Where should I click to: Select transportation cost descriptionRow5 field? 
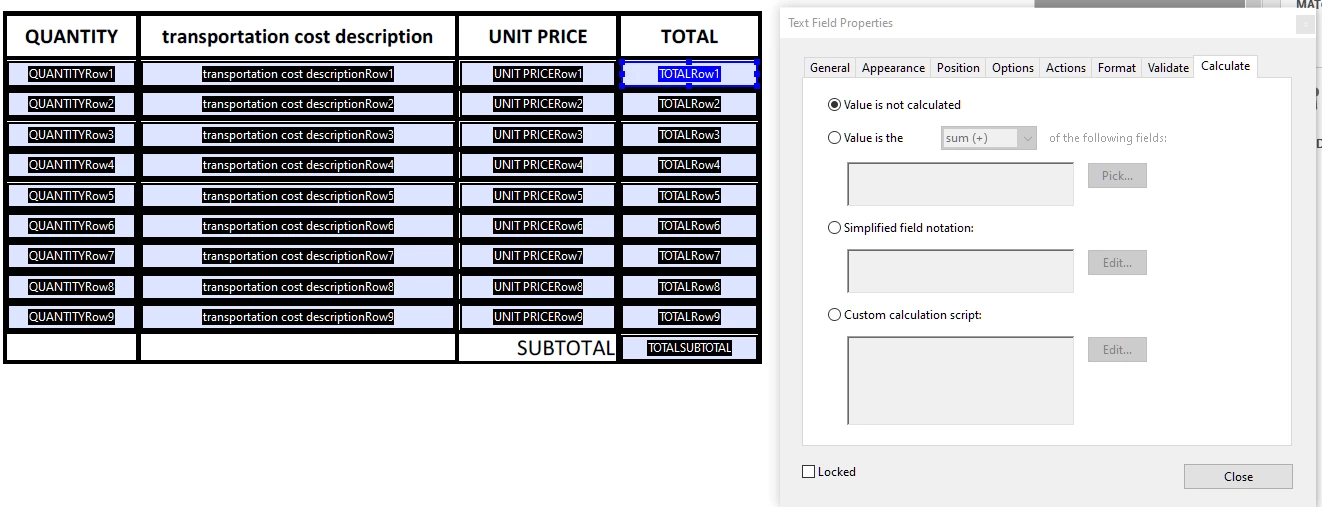(298, 196)
